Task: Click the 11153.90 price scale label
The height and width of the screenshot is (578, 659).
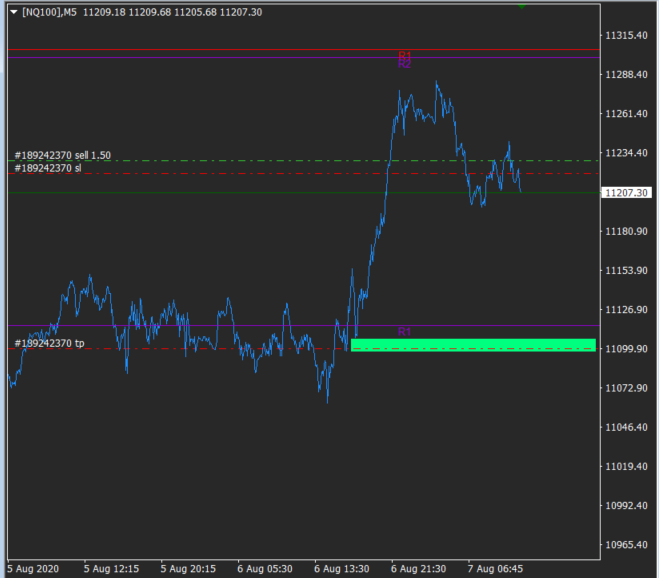Action: [626, 270]
